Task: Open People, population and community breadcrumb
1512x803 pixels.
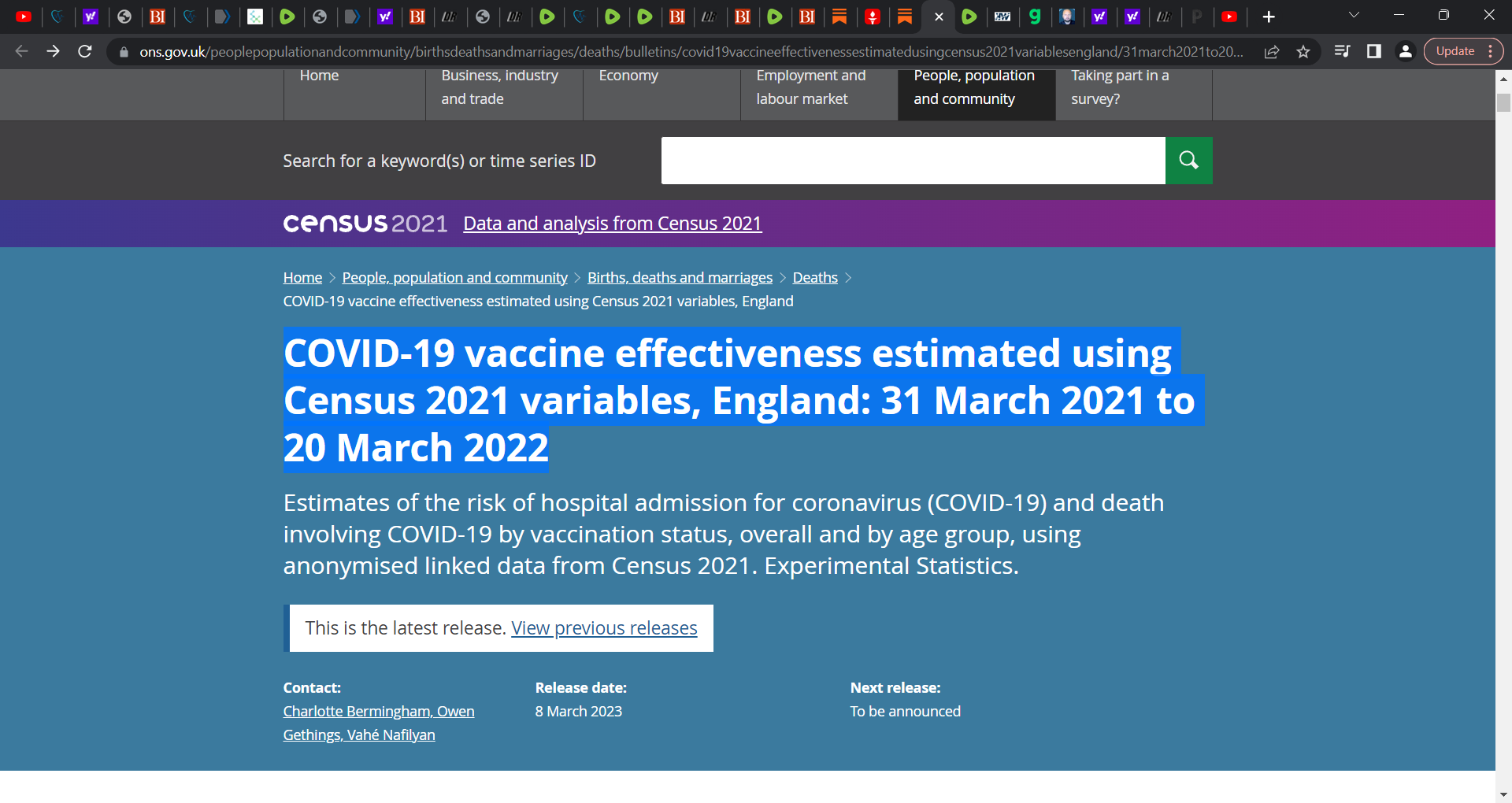Action: 454,278
